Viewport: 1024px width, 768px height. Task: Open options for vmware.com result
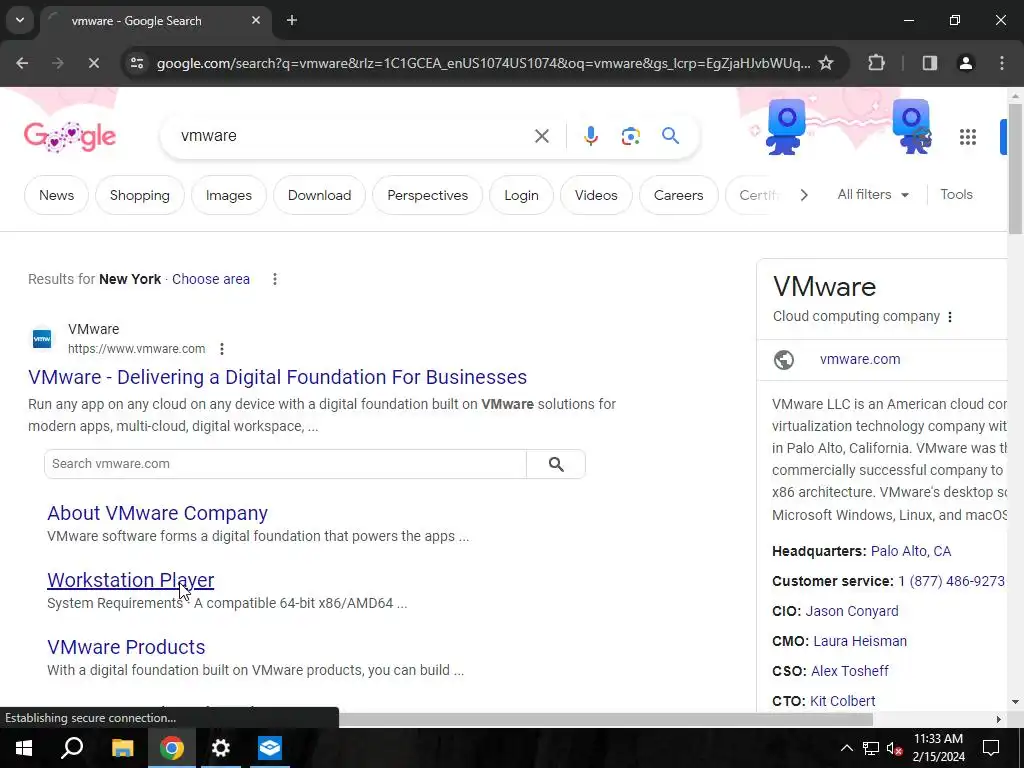tap(222, 349)
